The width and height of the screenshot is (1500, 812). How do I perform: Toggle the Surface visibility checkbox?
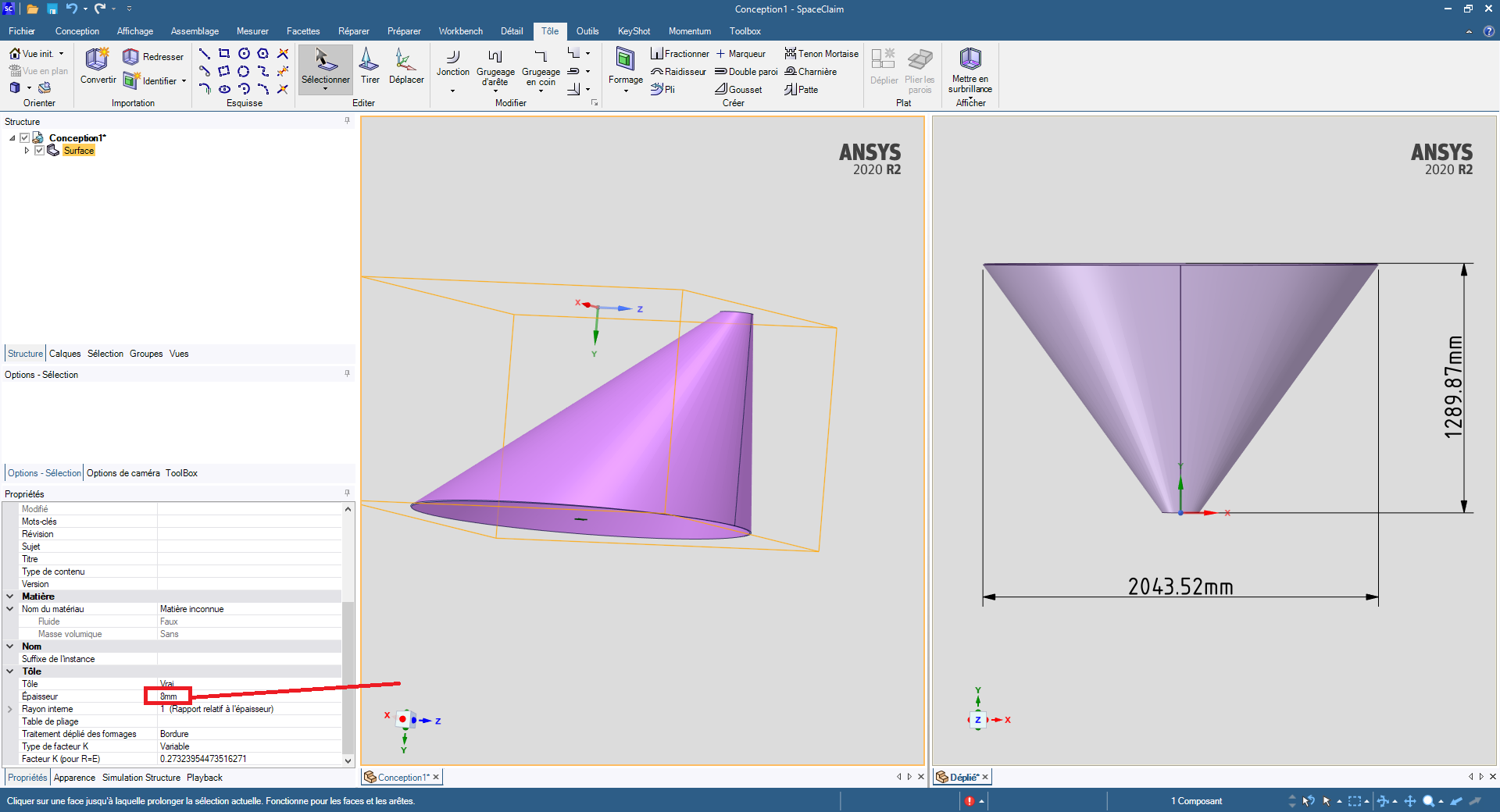coord(39,151)
